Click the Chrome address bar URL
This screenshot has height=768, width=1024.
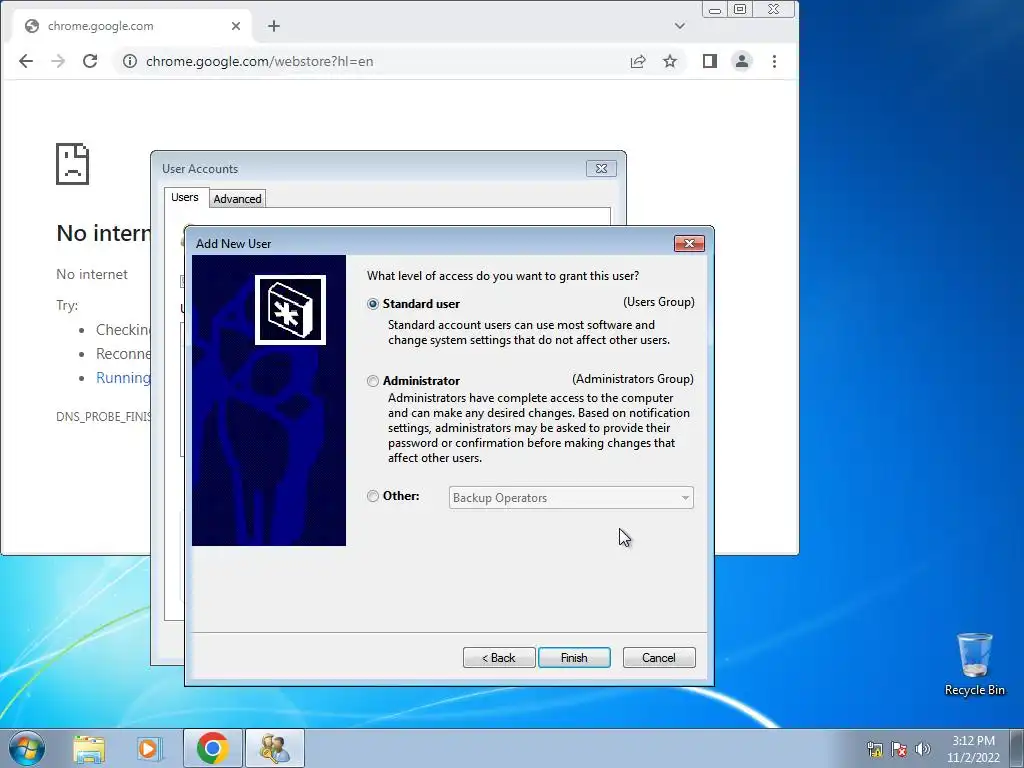pyautogui.click(x=259, y=61)
